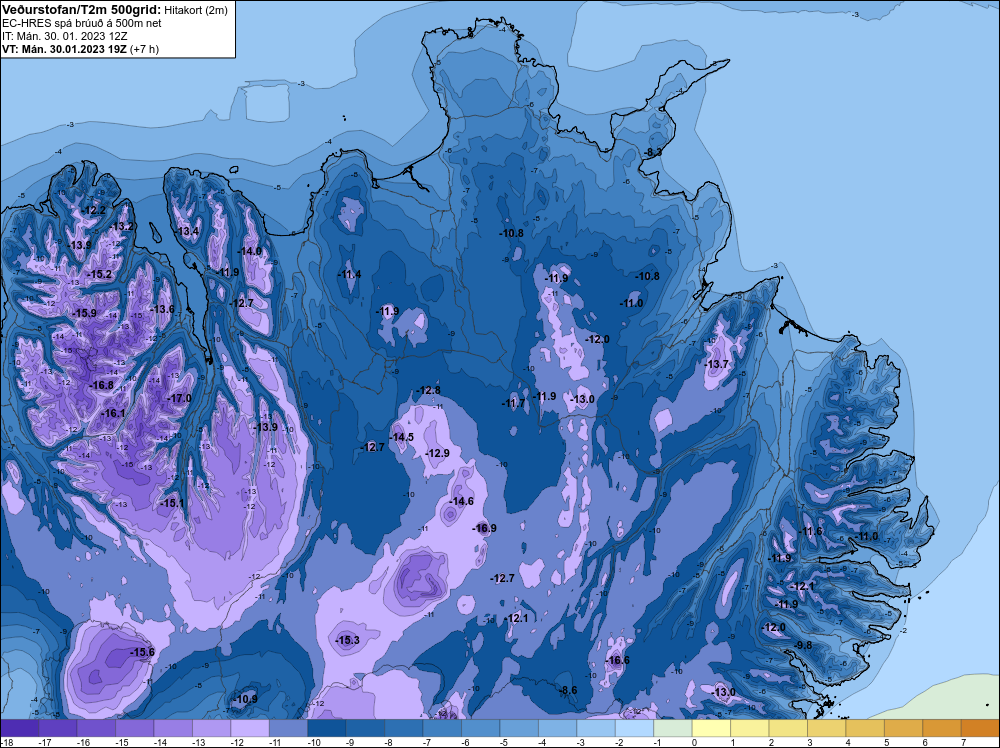Click the -16.8 temperature label
1000x748 pixels.
(x=101, y=385)
